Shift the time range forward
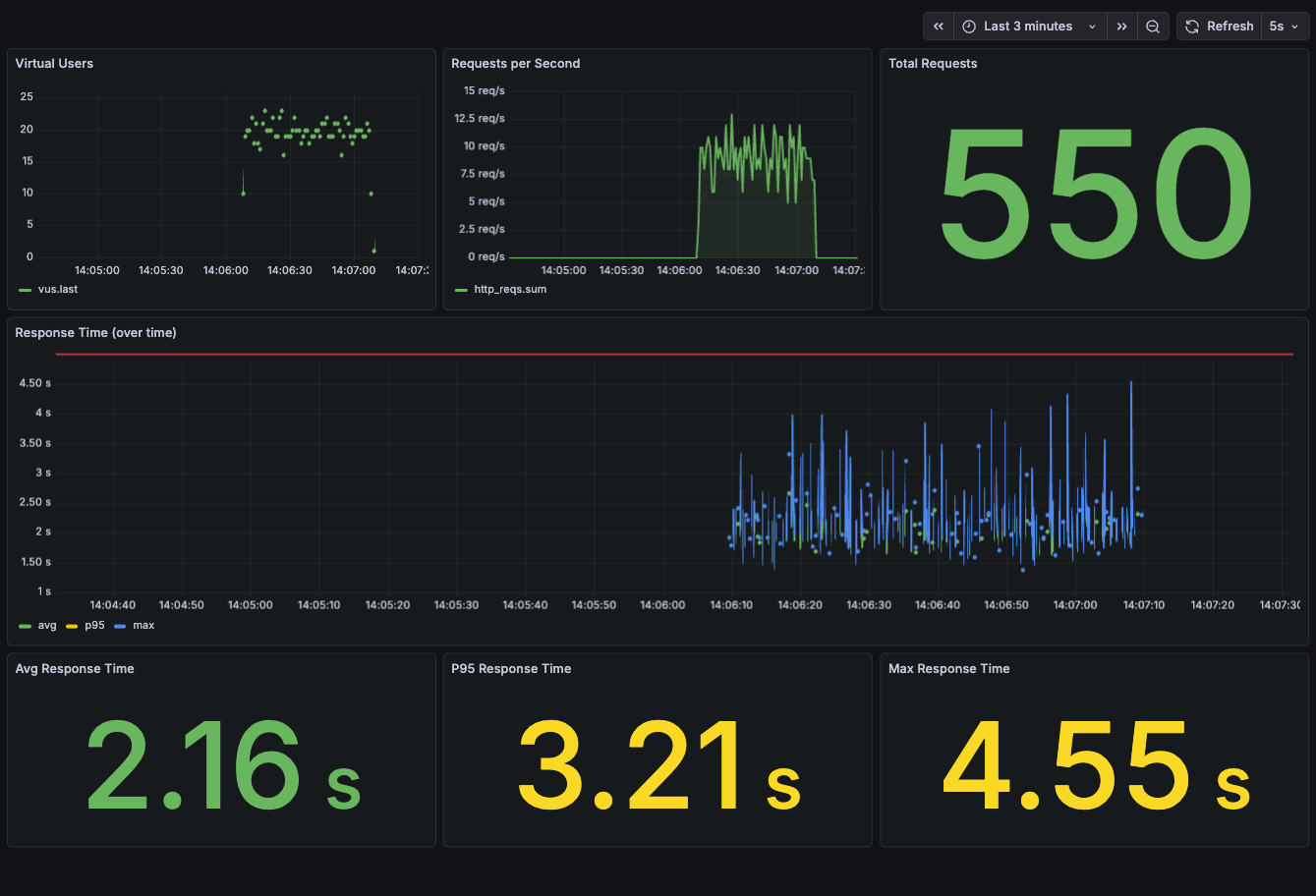The width and height of the screenshot is (1316, 896). pos(1121,27)
